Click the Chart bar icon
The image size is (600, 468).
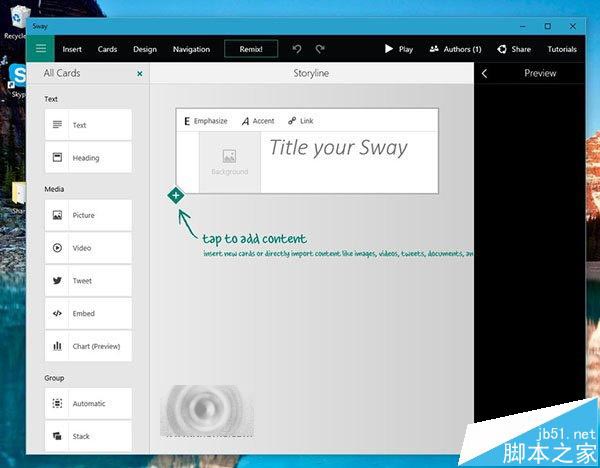57,346
